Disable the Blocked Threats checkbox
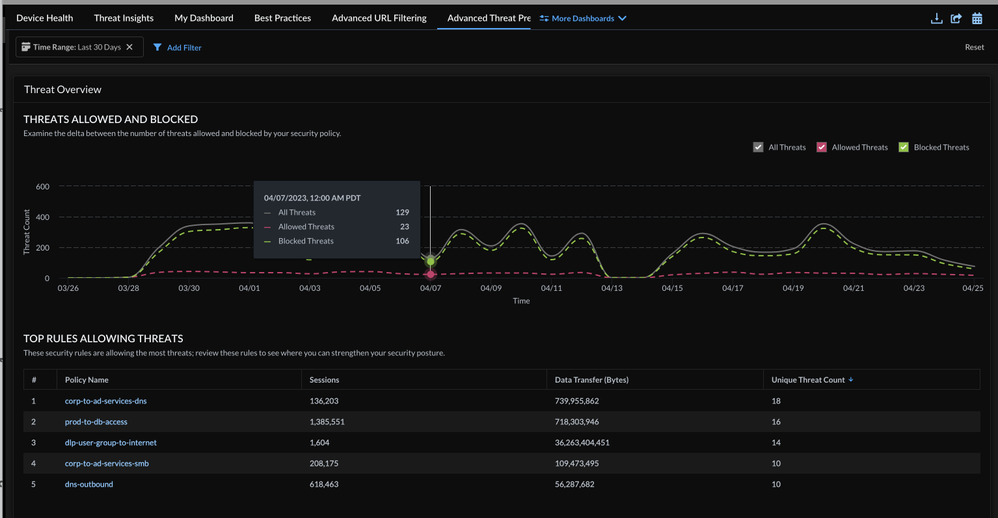Viewport: 998px width, 518px height. (903, 147)
